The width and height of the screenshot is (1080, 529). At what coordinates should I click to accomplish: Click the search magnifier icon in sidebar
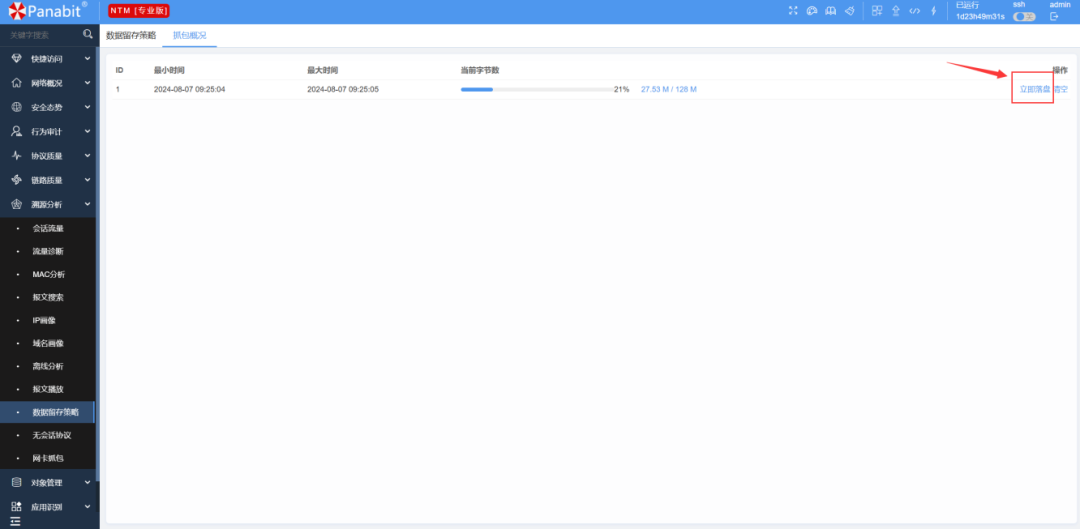pyautogui.click(x=87, y=34)
